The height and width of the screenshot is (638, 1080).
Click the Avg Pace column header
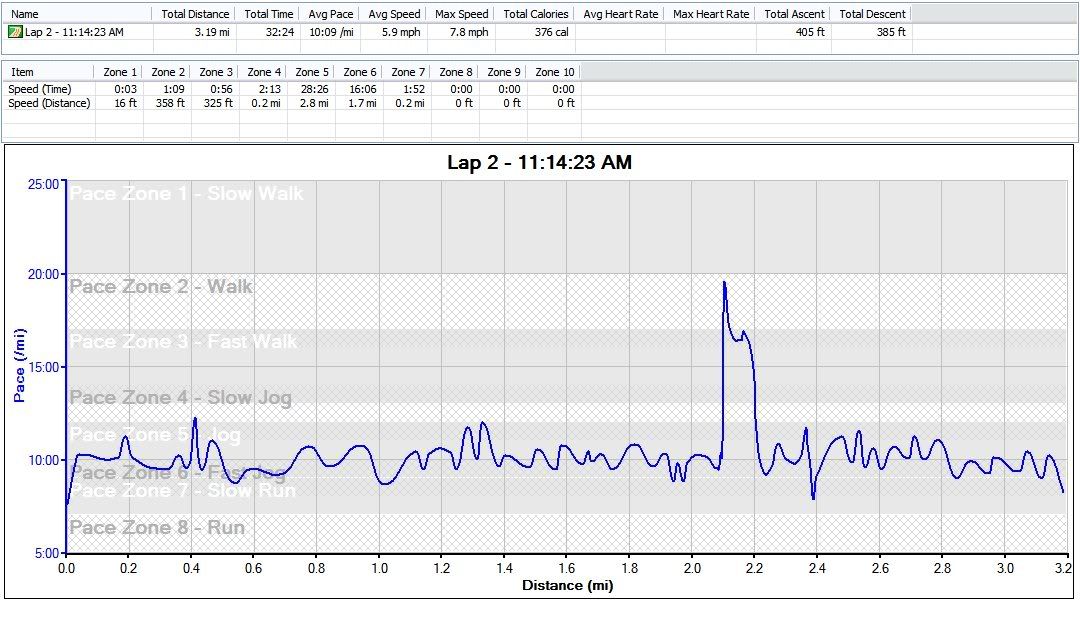click(331, 14)
